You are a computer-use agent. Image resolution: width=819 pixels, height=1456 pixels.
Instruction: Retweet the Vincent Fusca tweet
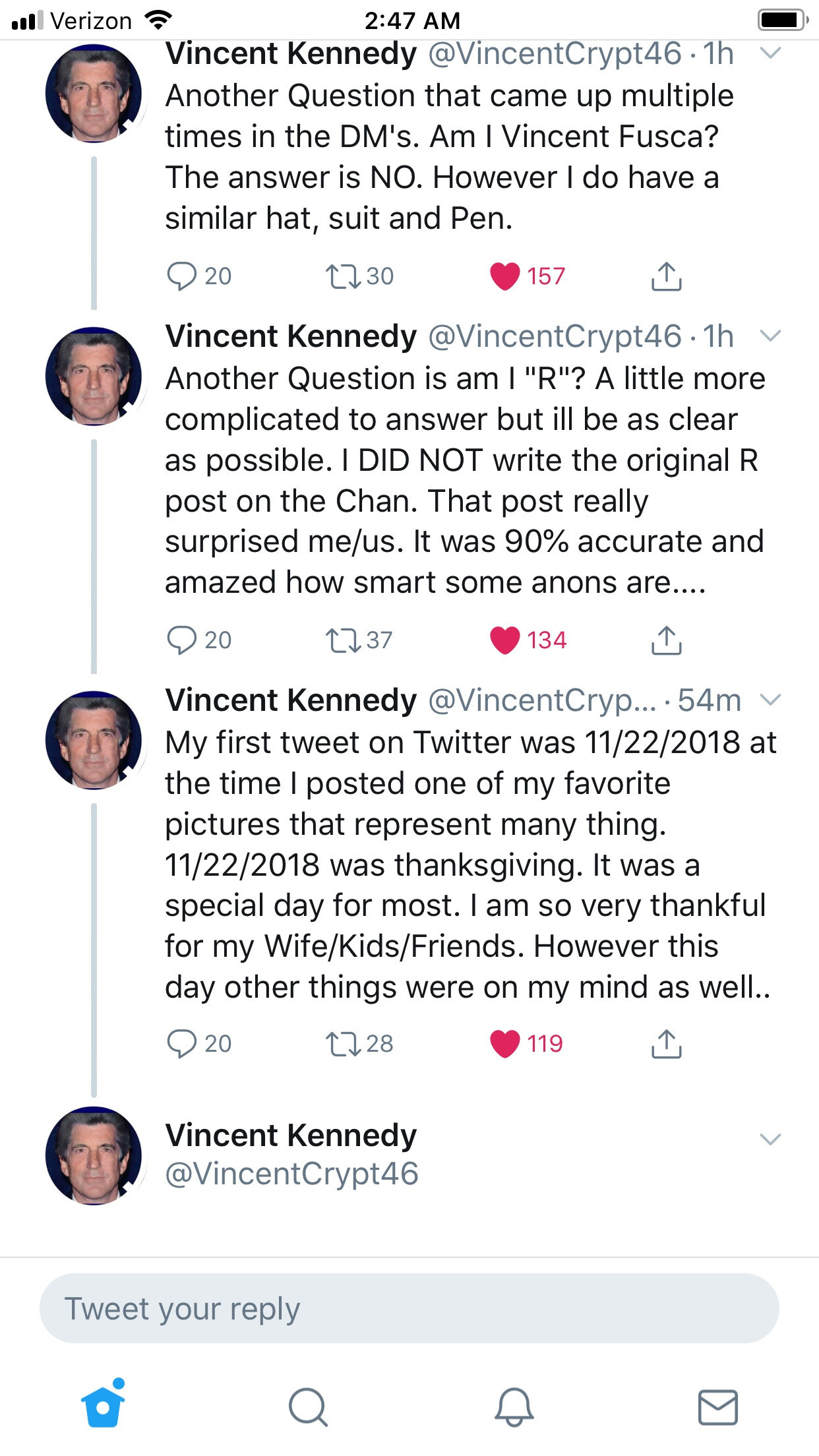coord(343,276)
